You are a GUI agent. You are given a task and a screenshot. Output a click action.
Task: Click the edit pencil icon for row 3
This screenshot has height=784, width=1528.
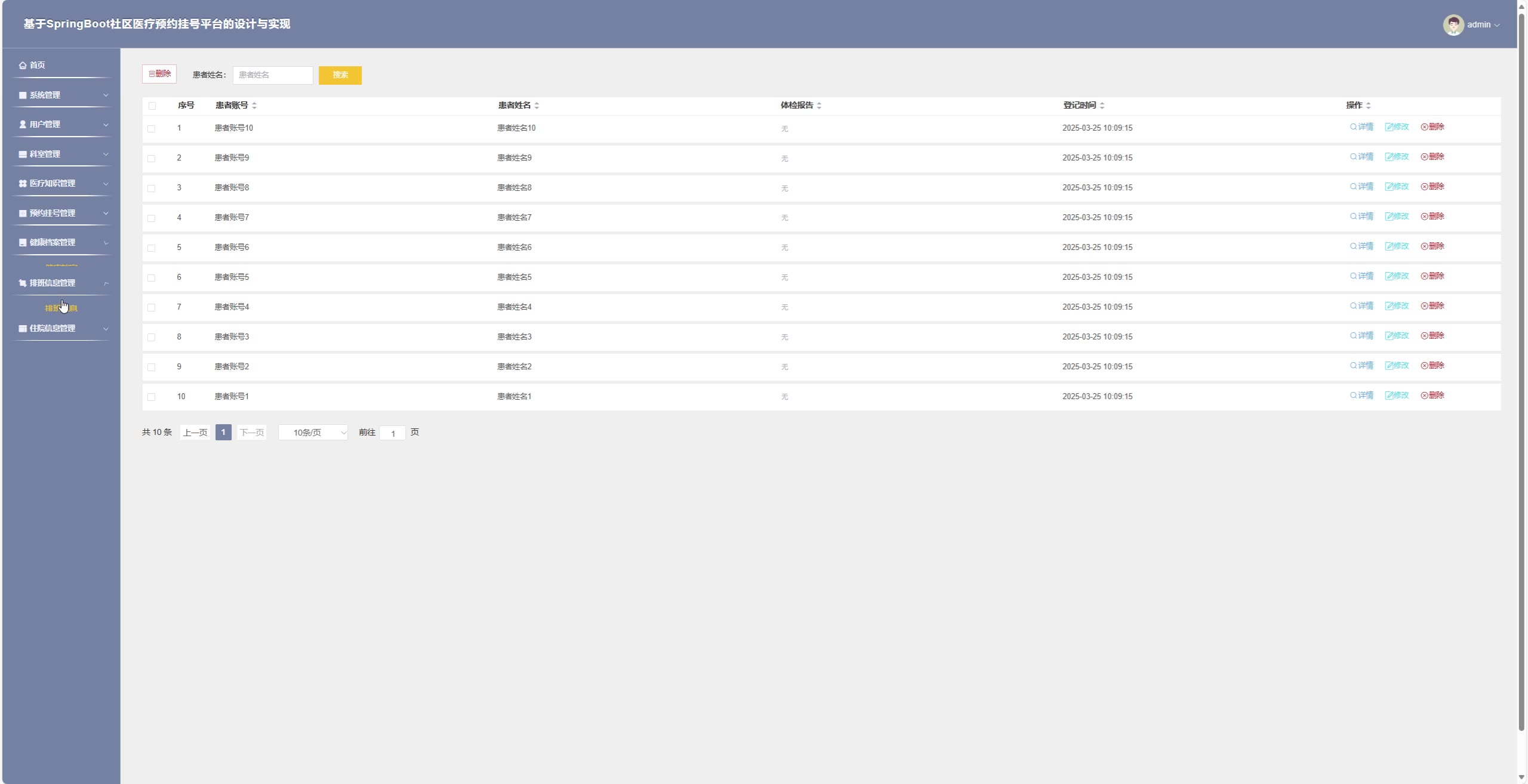[1388, 187]
